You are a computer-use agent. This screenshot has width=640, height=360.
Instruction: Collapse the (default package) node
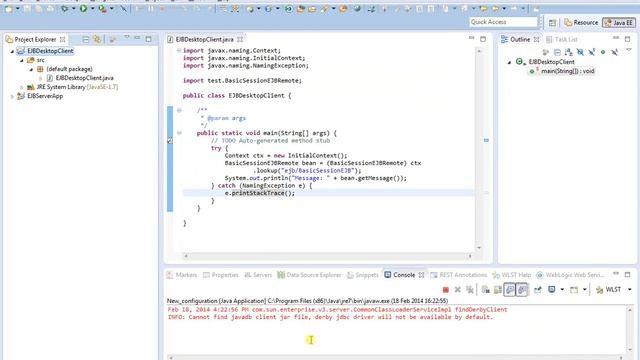click(31, 69)
